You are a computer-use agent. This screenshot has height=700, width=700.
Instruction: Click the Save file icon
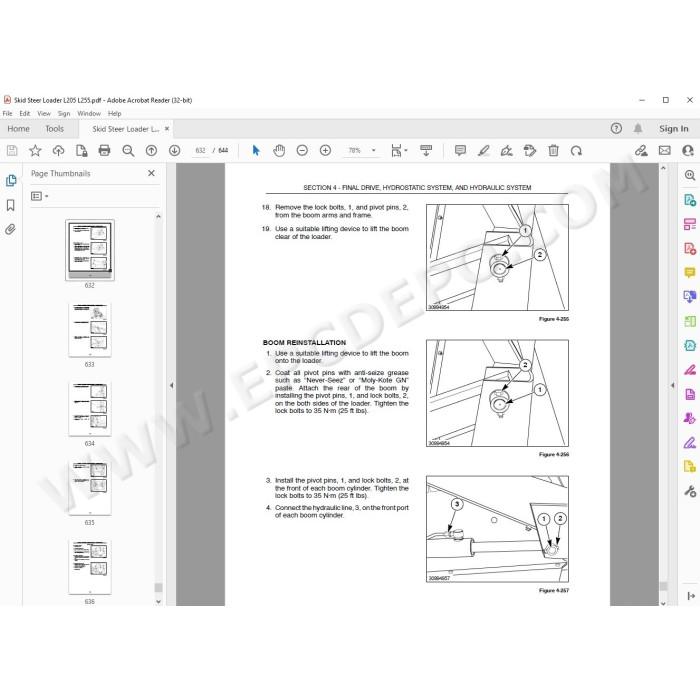pyautogui.click(x=12, y=151)
